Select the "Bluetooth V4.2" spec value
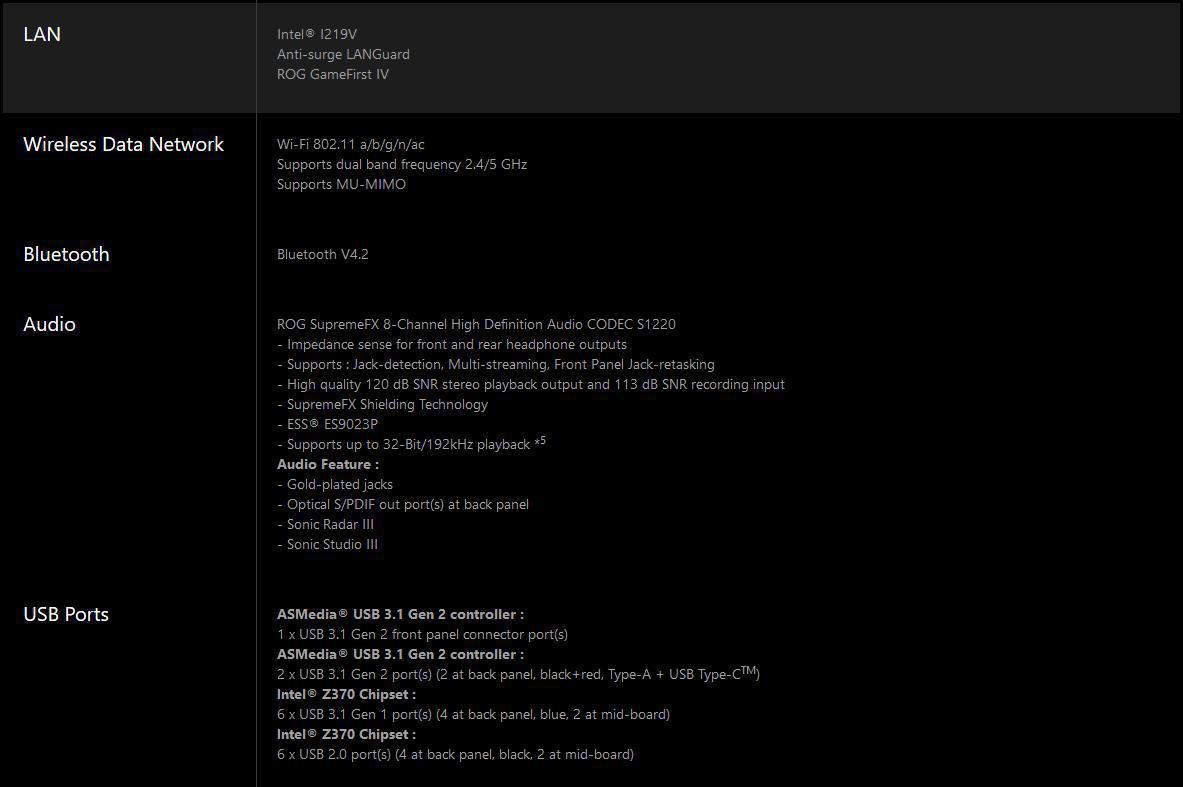The height and width of the screenshot is (787, 1183). [323, 254]
